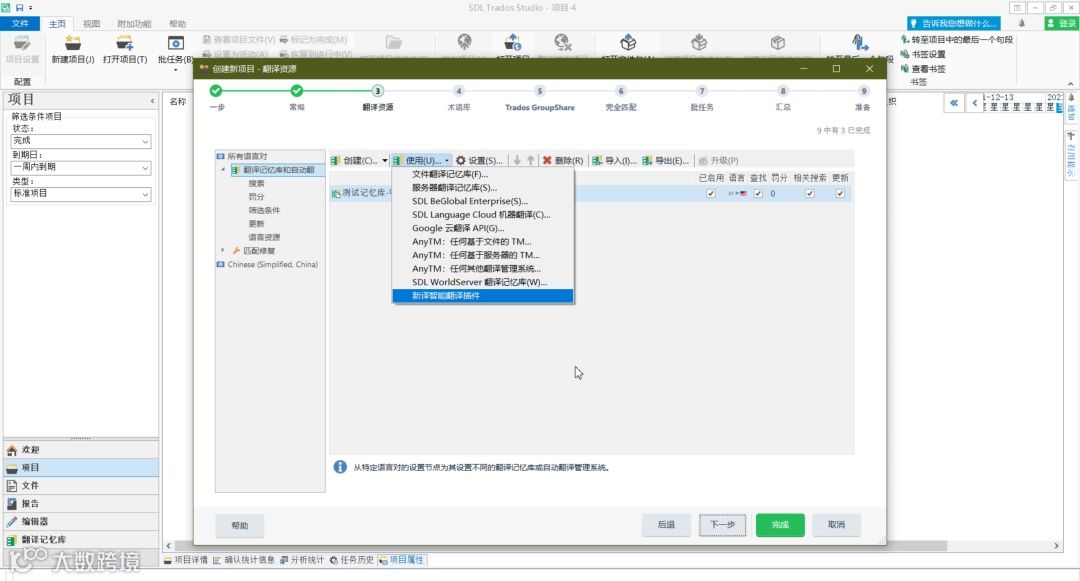Open the Reports (报告) view in the sidebar
This screenshot has width=1080, height=581.
81,503
